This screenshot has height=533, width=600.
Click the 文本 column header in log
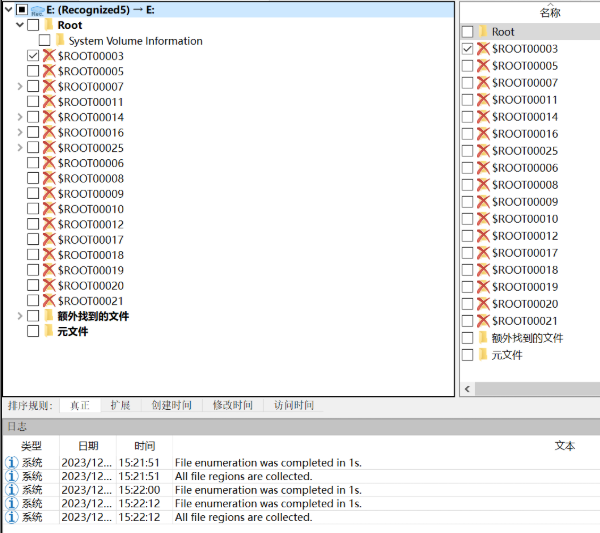[x=565, y=445]
